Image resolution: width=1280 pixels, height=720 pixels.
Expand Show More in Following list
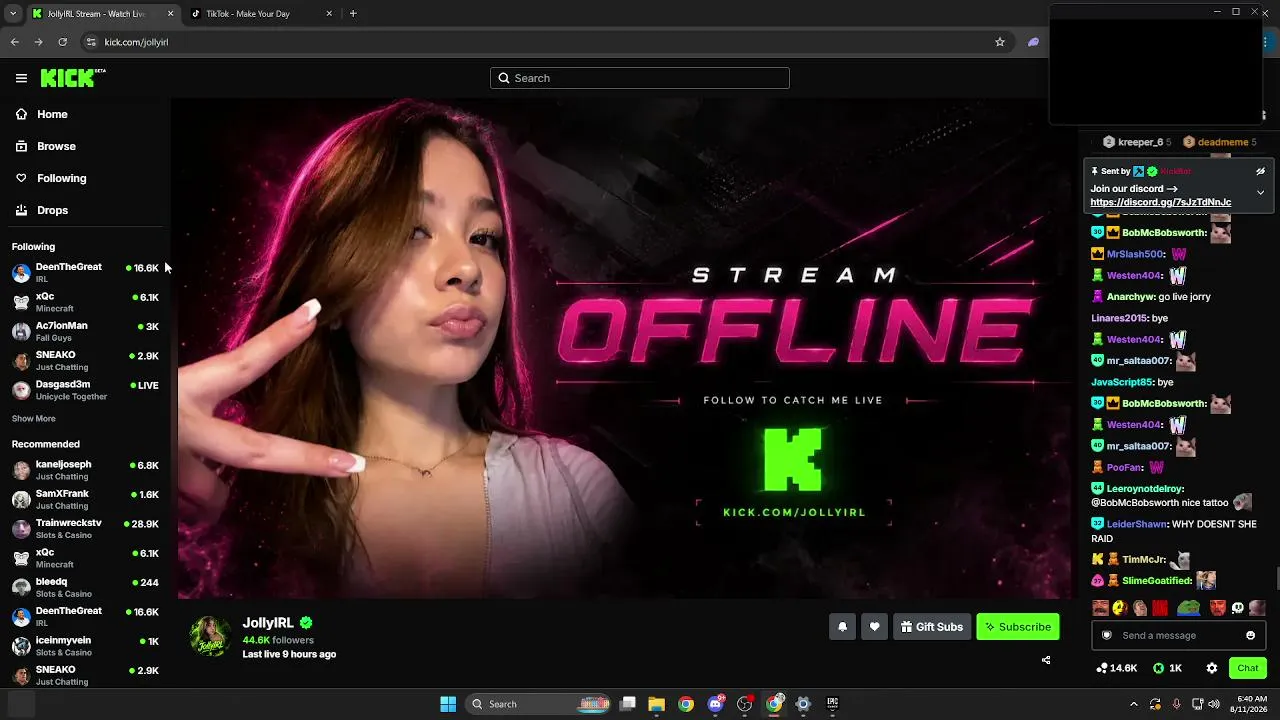point(34,419)
